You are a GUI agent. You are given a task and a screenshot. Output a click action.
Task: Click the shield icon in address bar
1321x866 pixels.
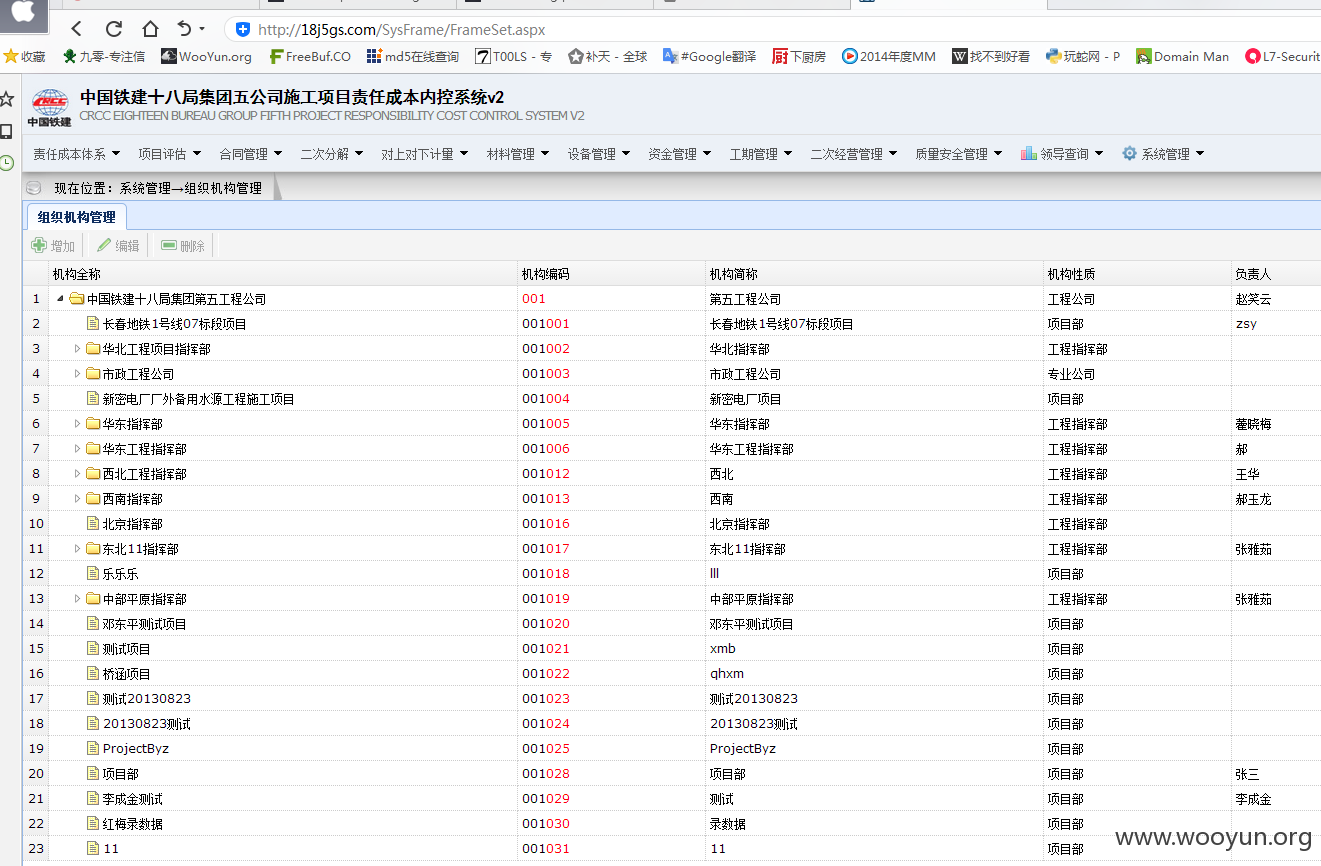tap(243, 29)
